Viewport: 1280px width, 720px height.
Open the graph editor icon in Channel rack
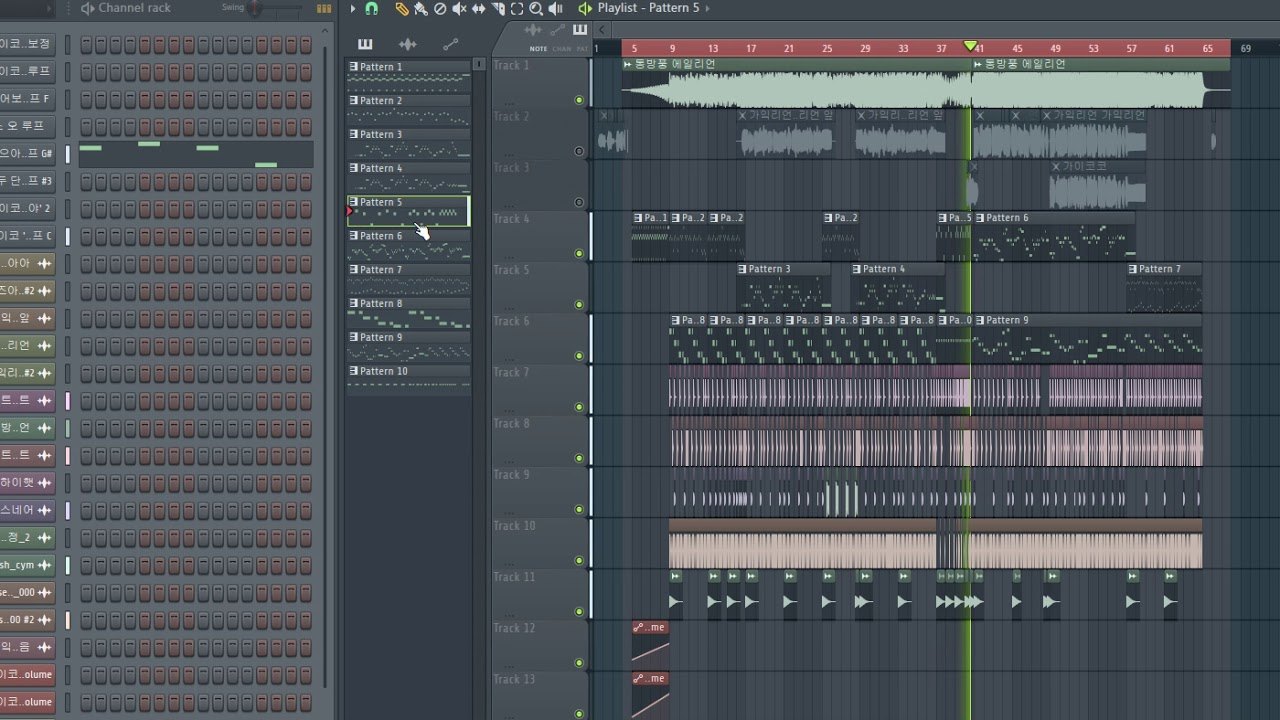click(324, 8)
